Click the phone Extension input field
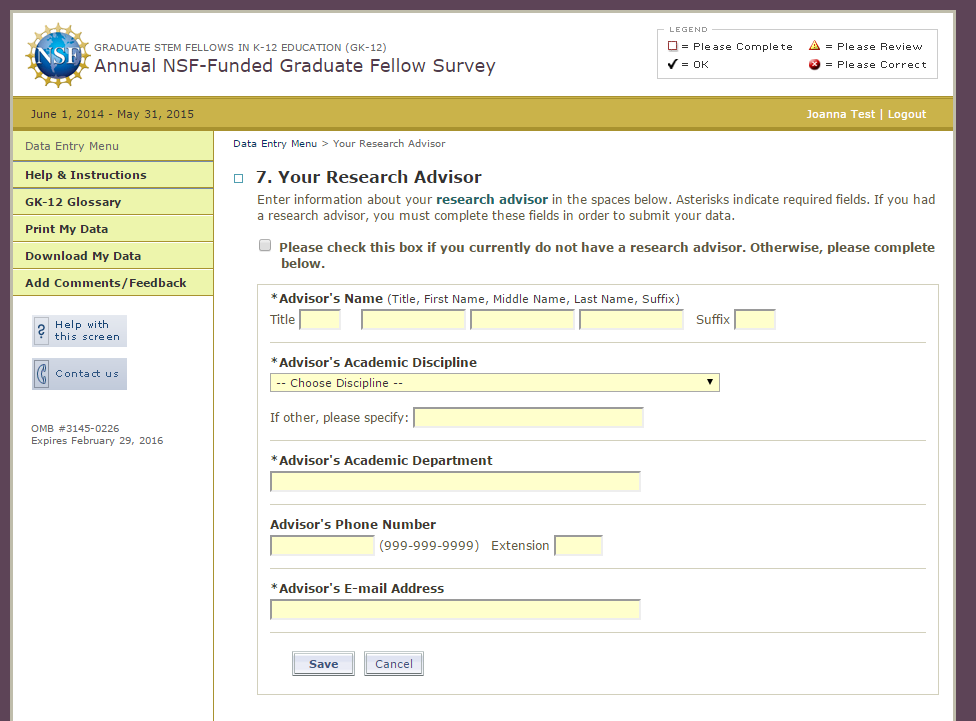Image resolution: width=976 pixels, height=721 pixels. 578,546
